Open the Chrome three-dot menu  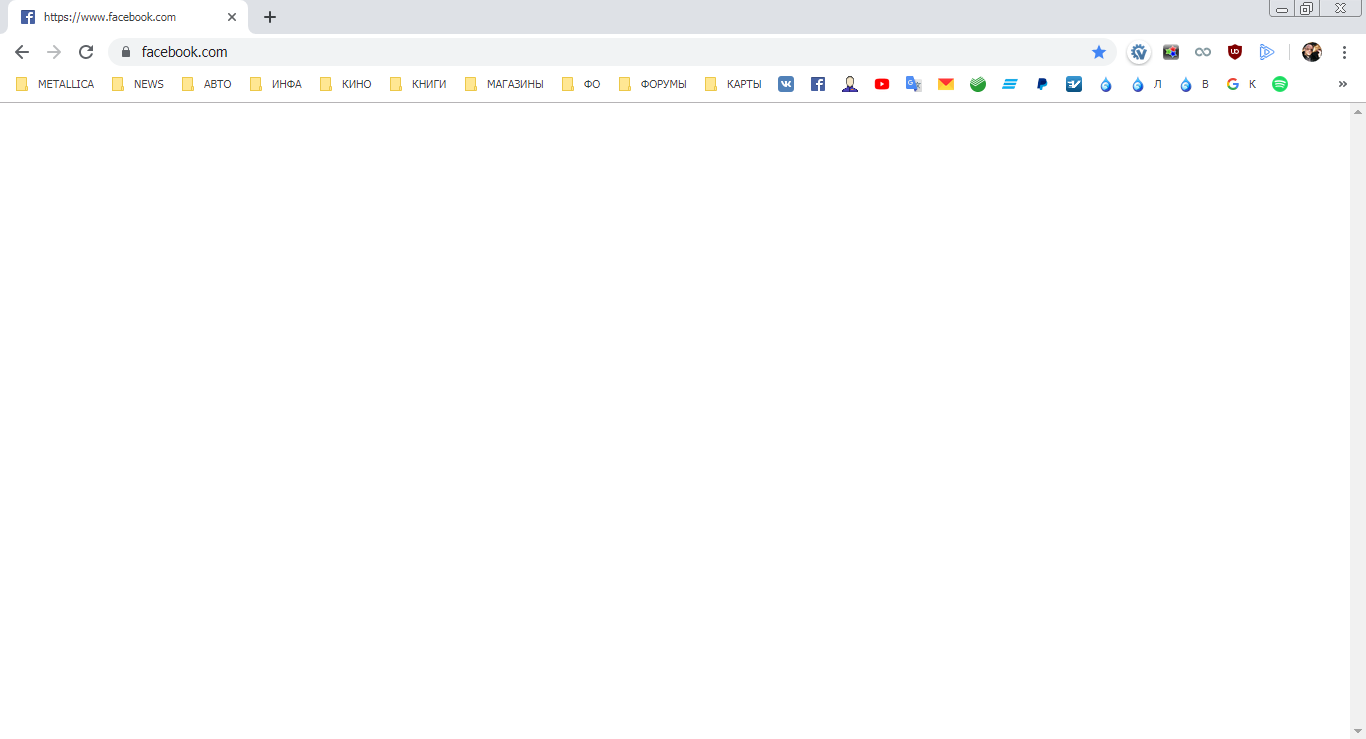[1344, 52]
